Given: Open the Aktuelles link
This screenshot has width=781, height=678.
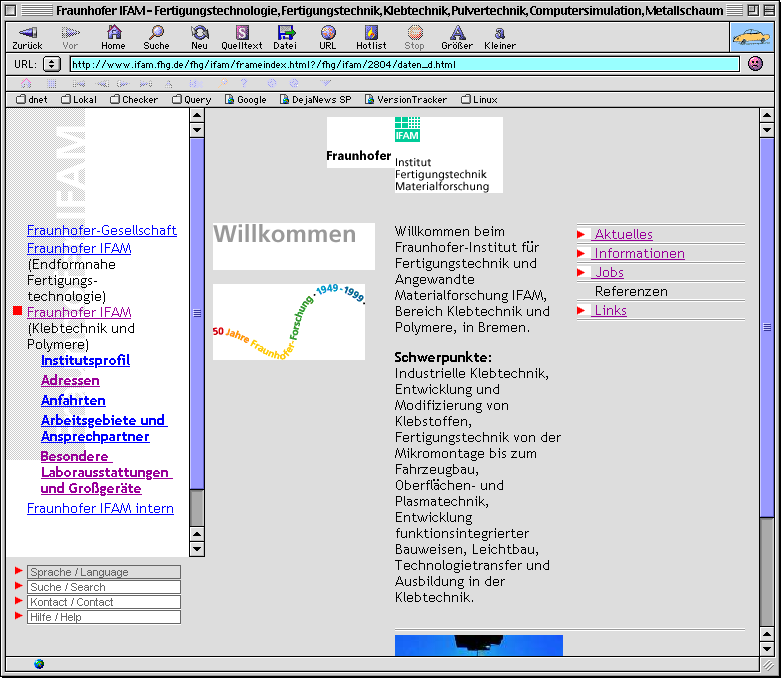Looking at the screenshot, I should tap(624, 234).
